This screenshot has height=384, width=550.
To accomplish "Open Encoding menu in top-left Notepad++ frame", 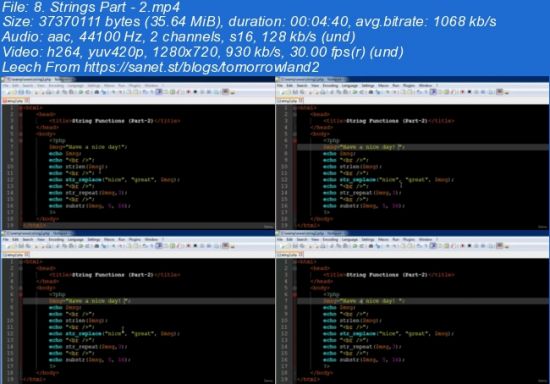I will tap(56, 86).
